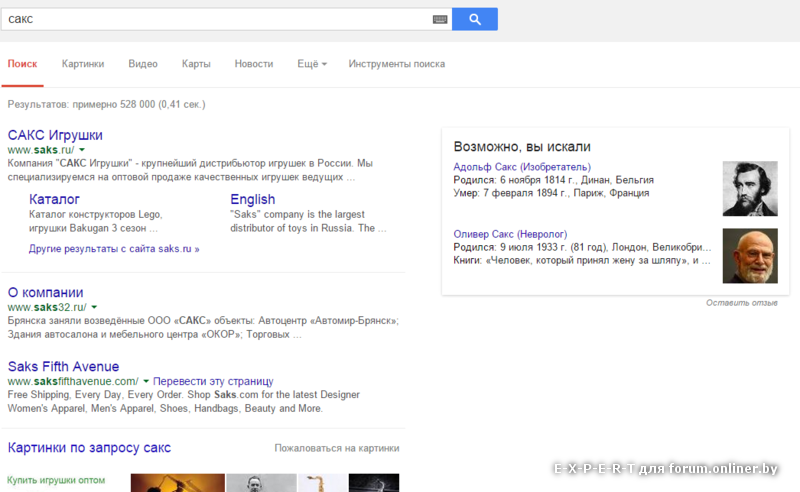Click Пожаловаться на картинки

pos(337,448)
